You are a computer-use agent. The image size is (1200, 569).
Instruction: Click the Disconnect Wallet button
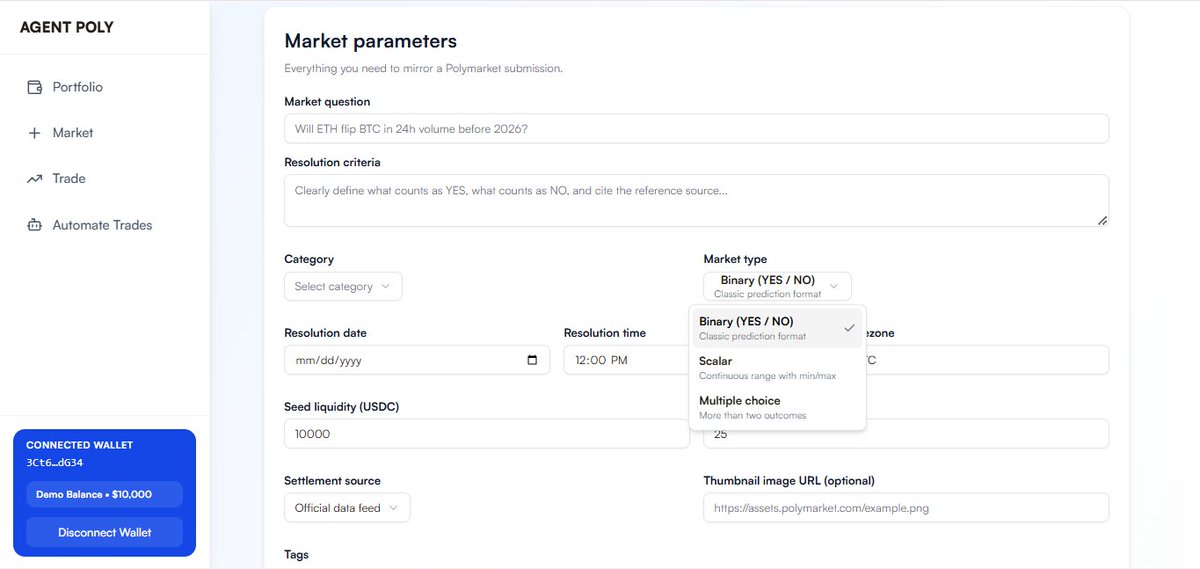coord(105,532)
